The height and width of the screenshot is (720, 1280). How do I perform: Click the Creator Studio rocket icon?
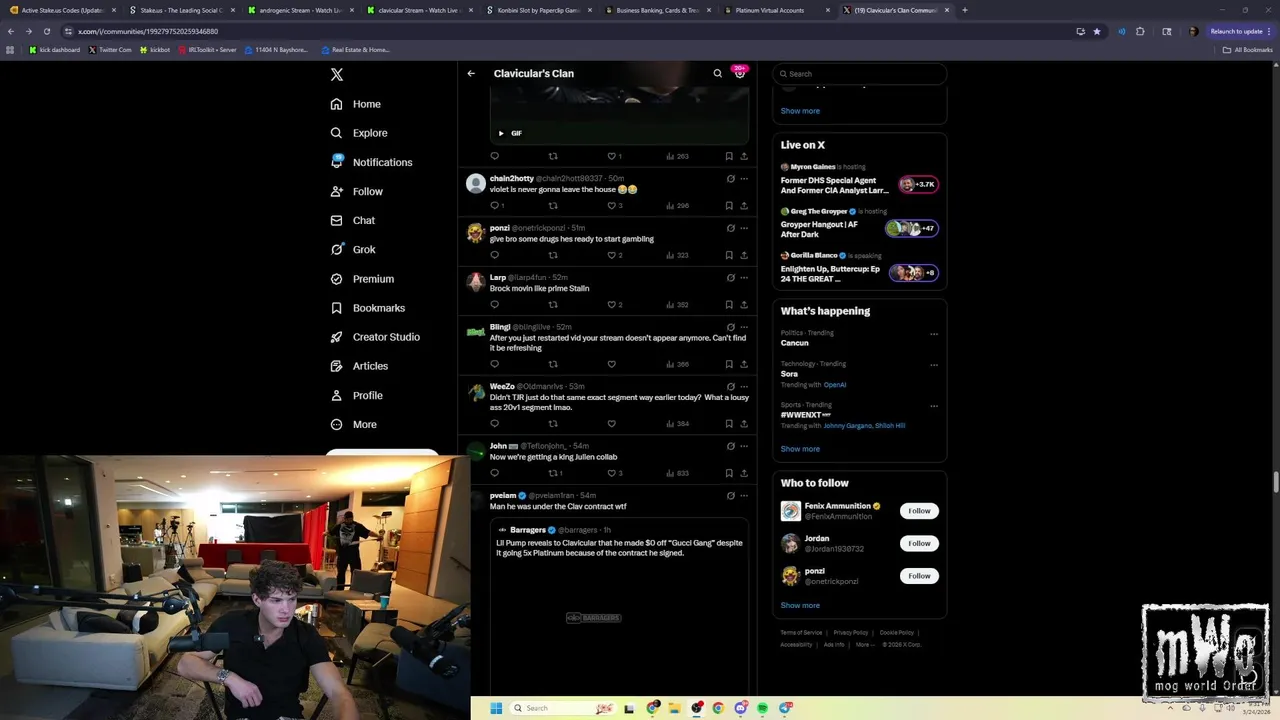(x=336, y=337)
